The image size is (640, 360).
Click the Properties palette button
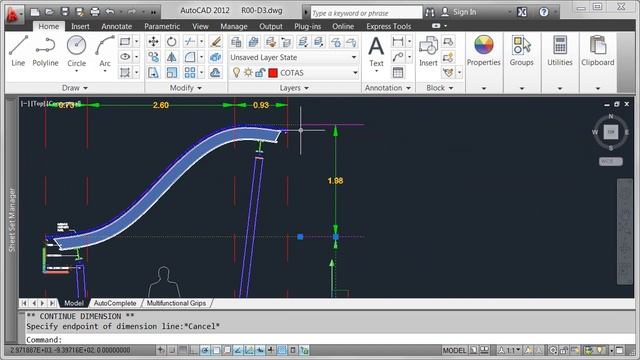[483, 51]
